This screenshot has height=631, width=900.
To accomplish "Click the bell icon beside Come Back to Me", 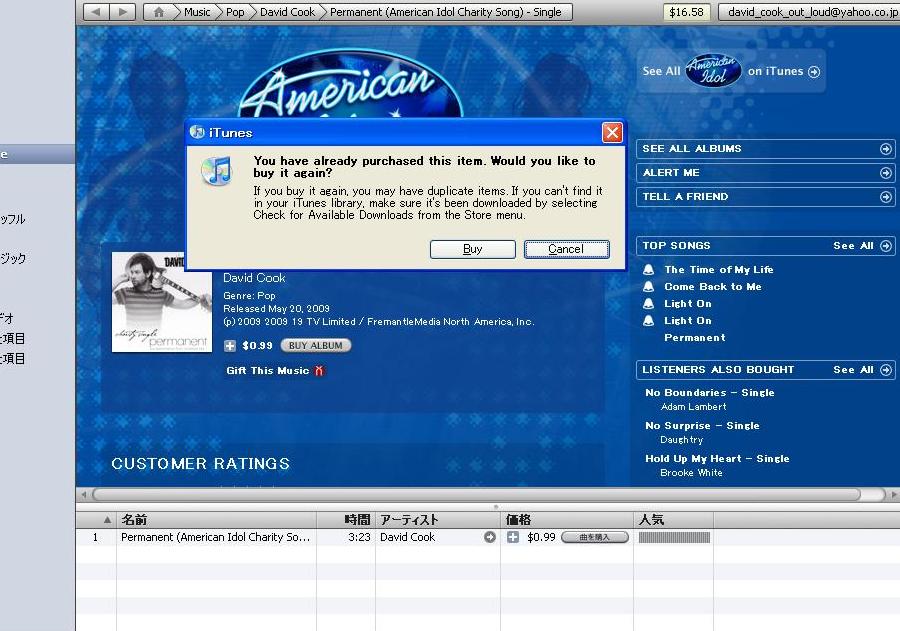I will (x=649, y=287).
